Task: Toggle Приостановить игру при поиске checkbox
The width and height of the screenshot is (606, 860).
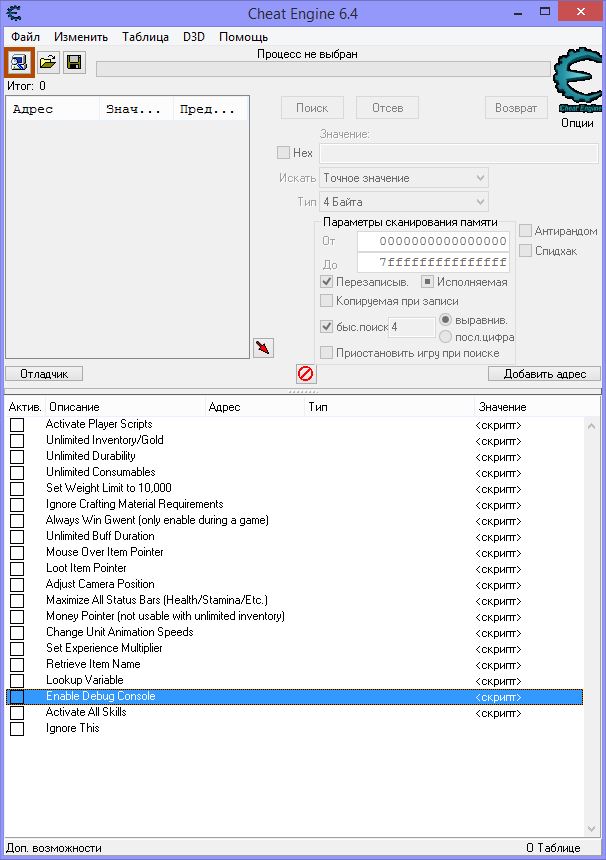Action: point(326,353)
